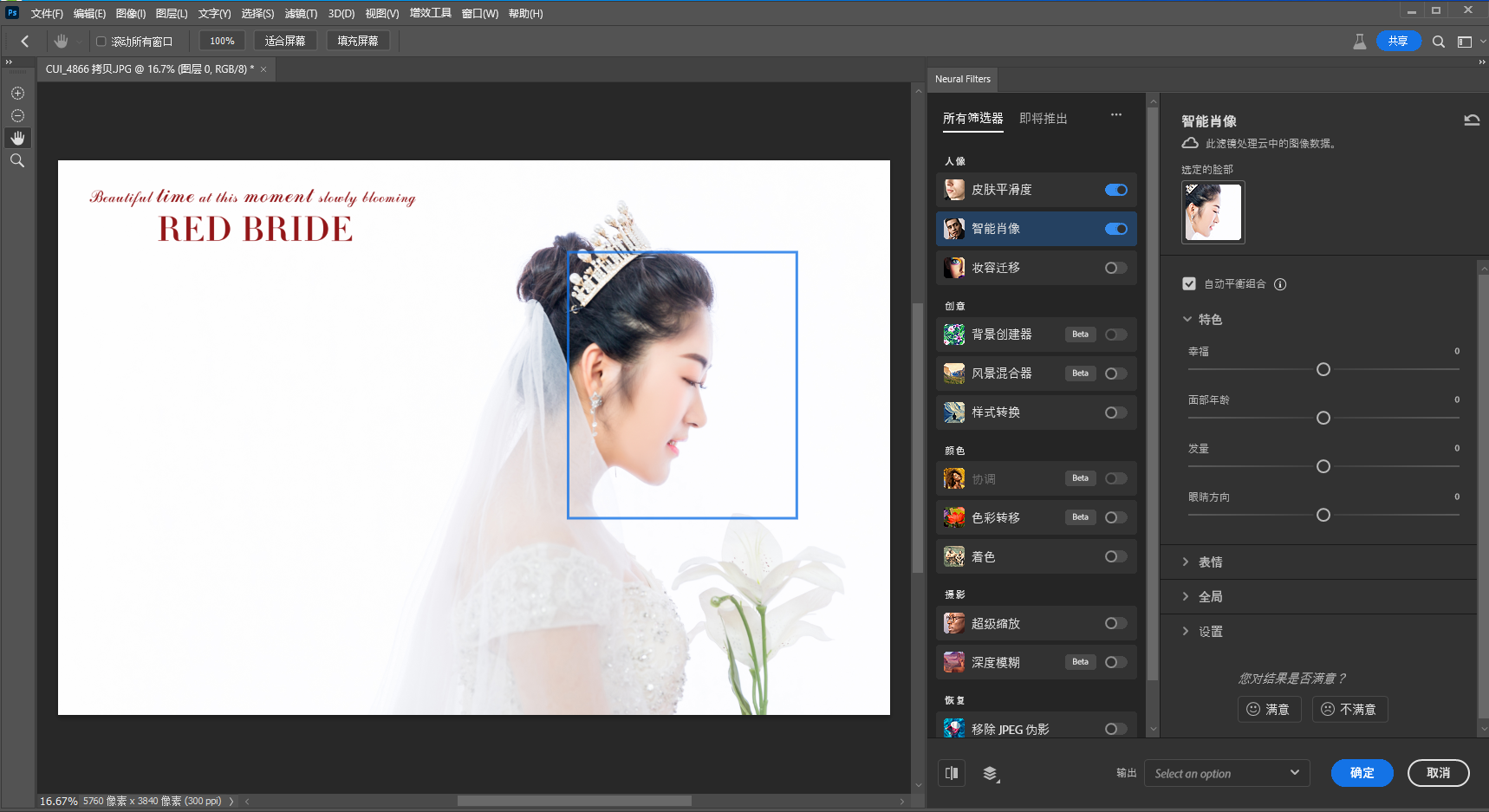Open the three-dots filter options menu
This screenshot has height=812, width=1489.
click(x=1115, y=115)
